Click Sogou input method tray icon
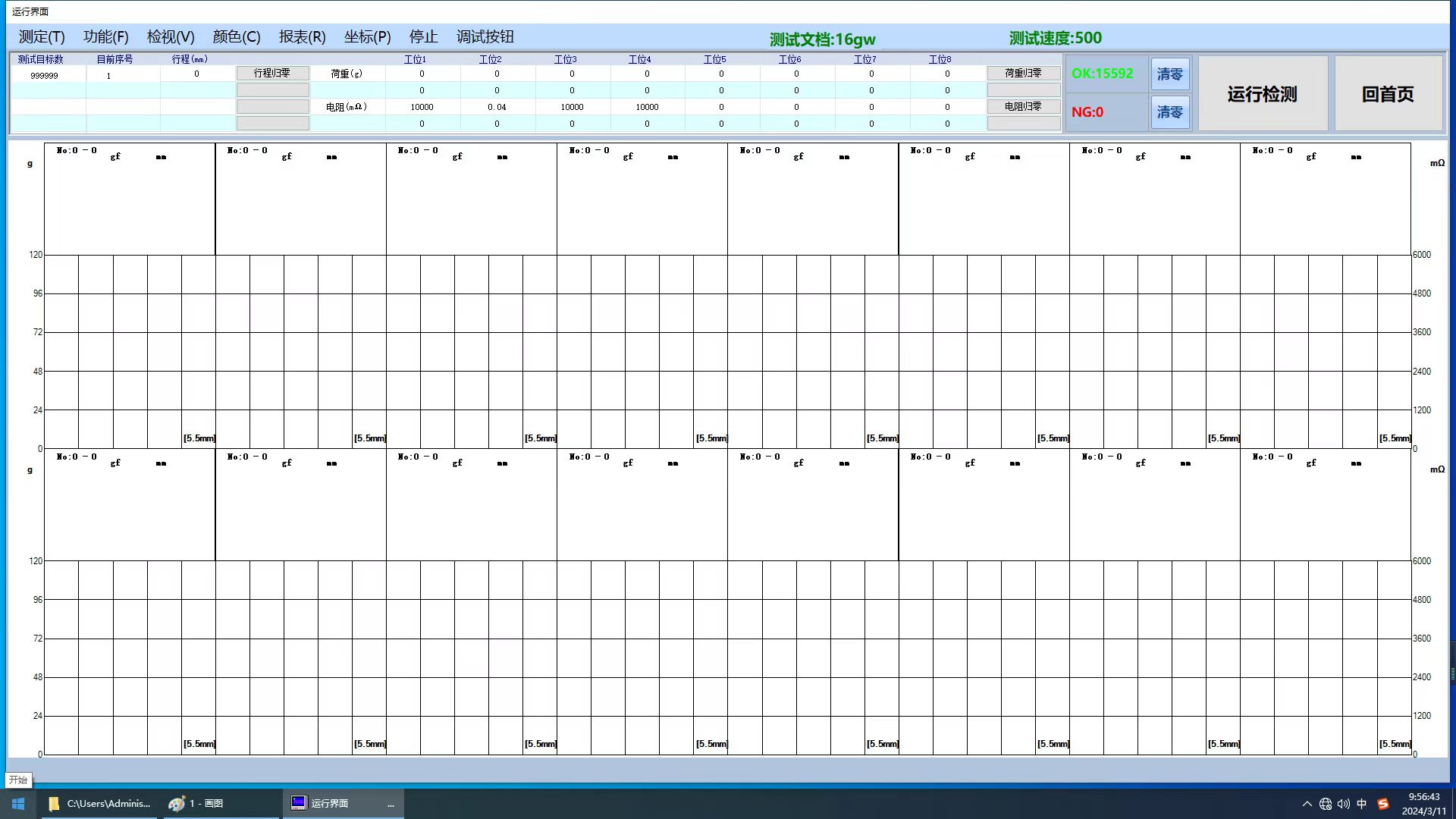This screenshot has height=819, width=1456. pos(1383,804)
